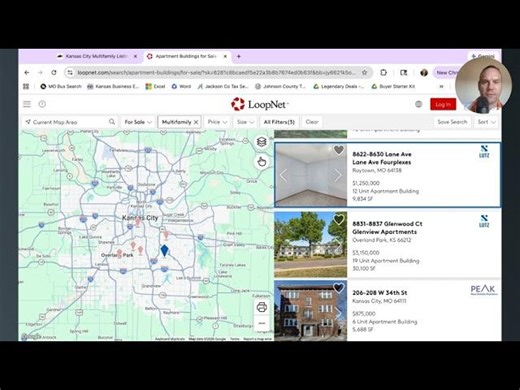Click the browser forward arrow

[x=40, y=72]
